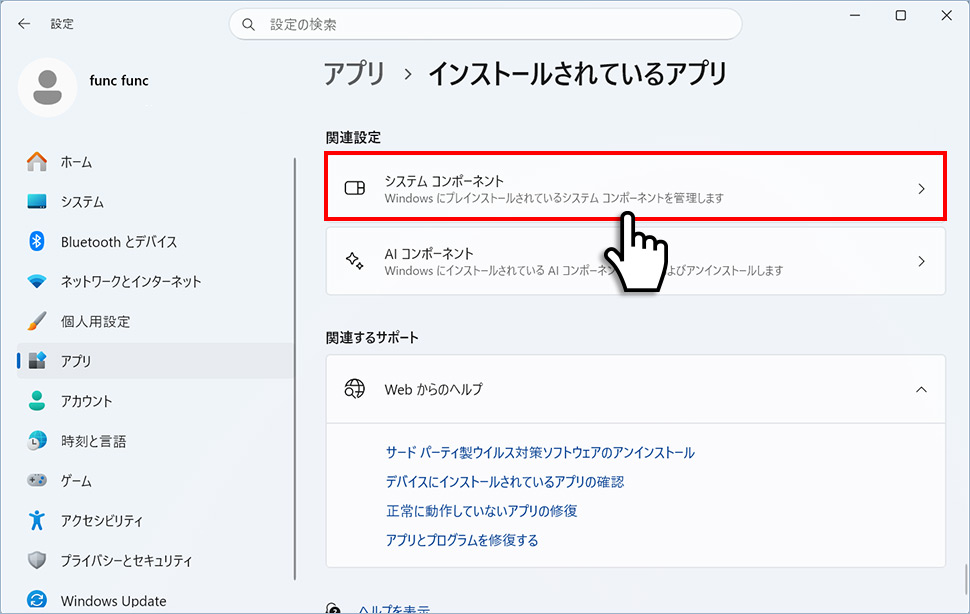Click the AI components sparkle icon
Image resolution: width=970 pixels, height=614 pixels.
point(354,260)
